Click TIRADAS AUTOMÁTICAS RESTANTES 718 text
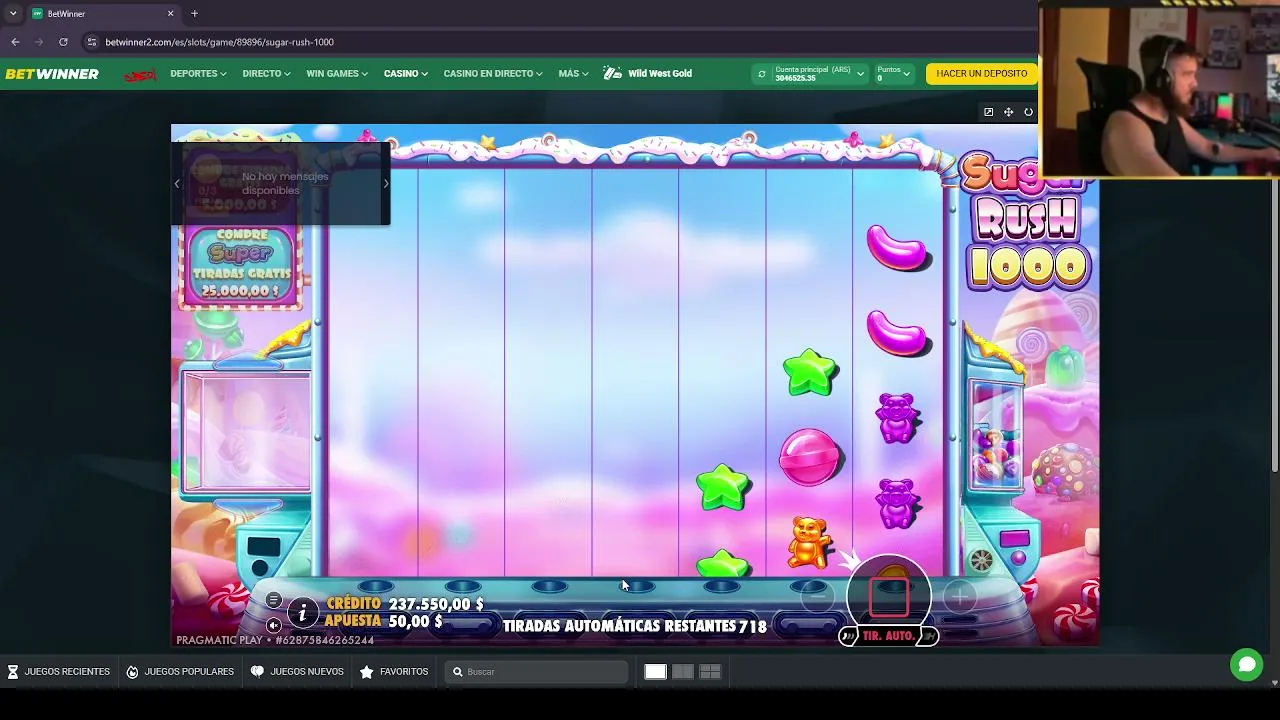This screenshot has width=1280, height=720. click(x=635, y=626)
